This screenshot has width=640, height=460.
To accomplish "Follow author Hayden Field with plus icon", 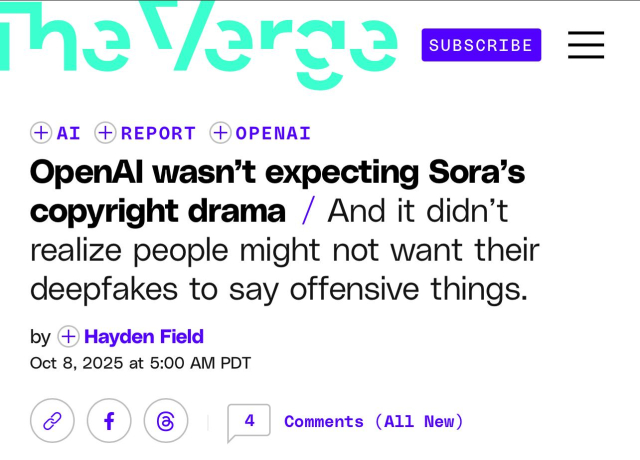I will point(68,337).
